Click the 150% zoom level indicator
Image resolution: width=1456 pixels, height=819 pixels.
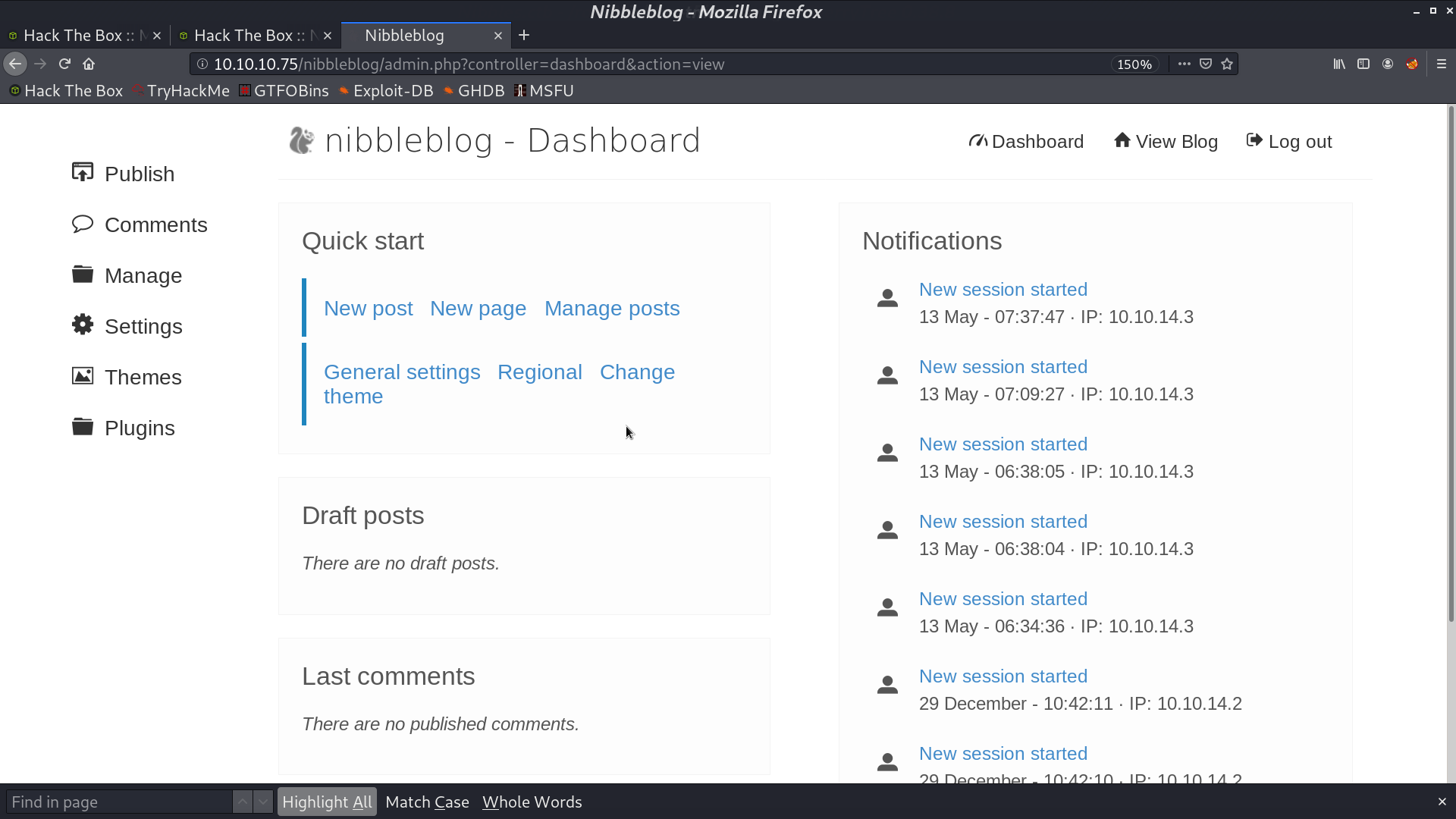point(1134,64)
